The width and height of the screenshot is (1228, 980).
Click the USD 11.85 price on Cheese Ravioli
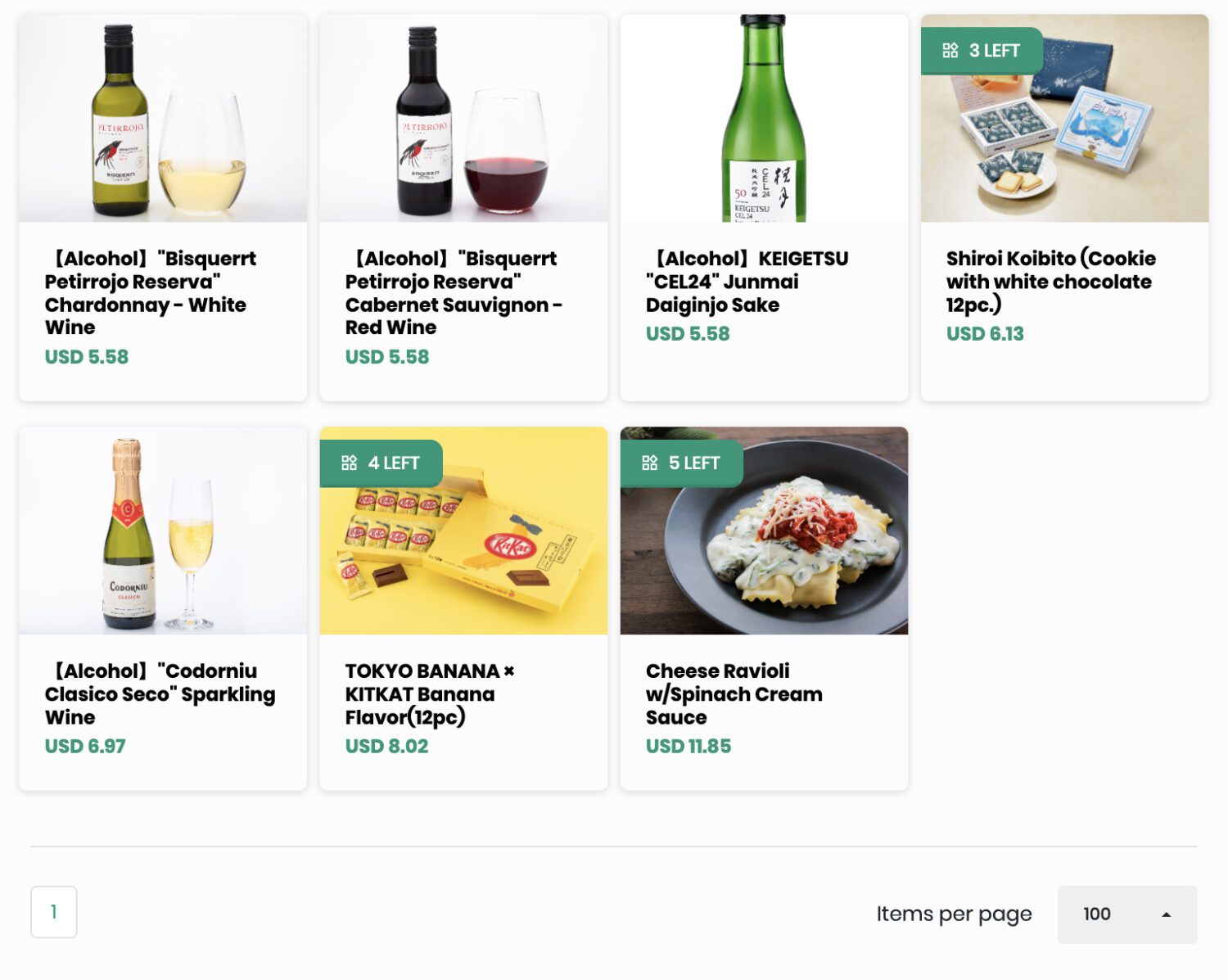coord(688,746)
